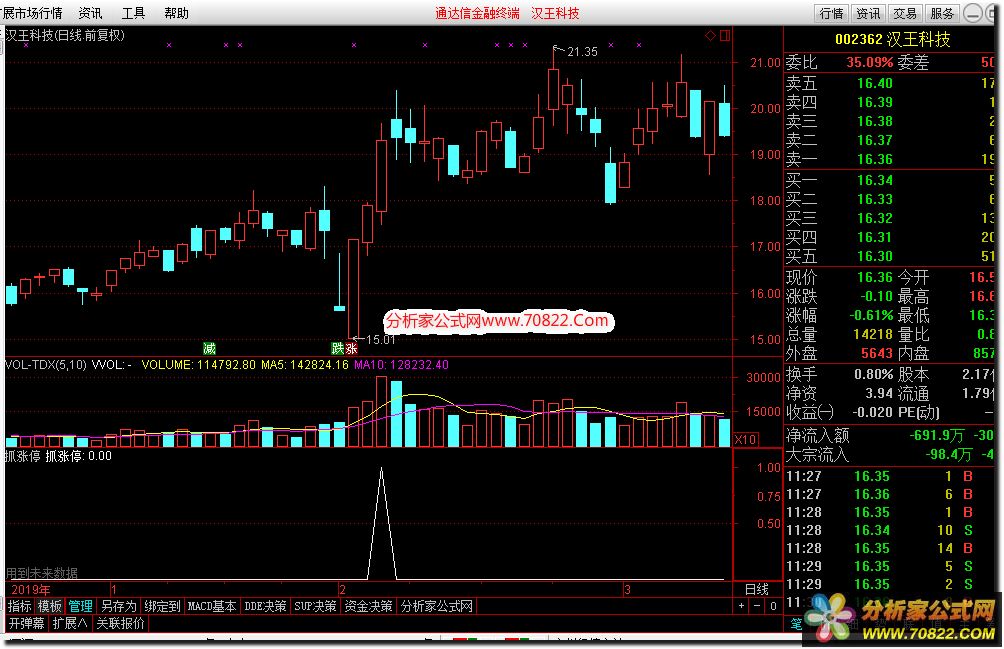Select the MACD基本 indicator tab
Image resolution: width=1004 pixels, height=649 pixels.
click(x=212, y=606)
